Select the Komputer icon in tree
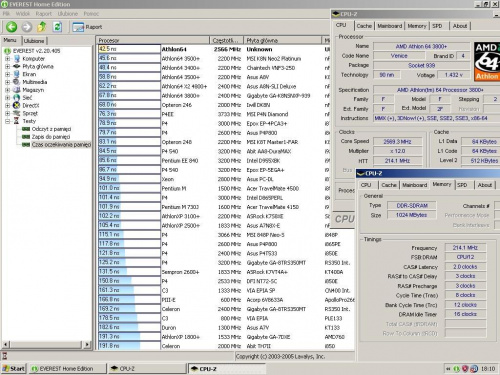Viewport: 500px width, 375px height. [17, 59]
